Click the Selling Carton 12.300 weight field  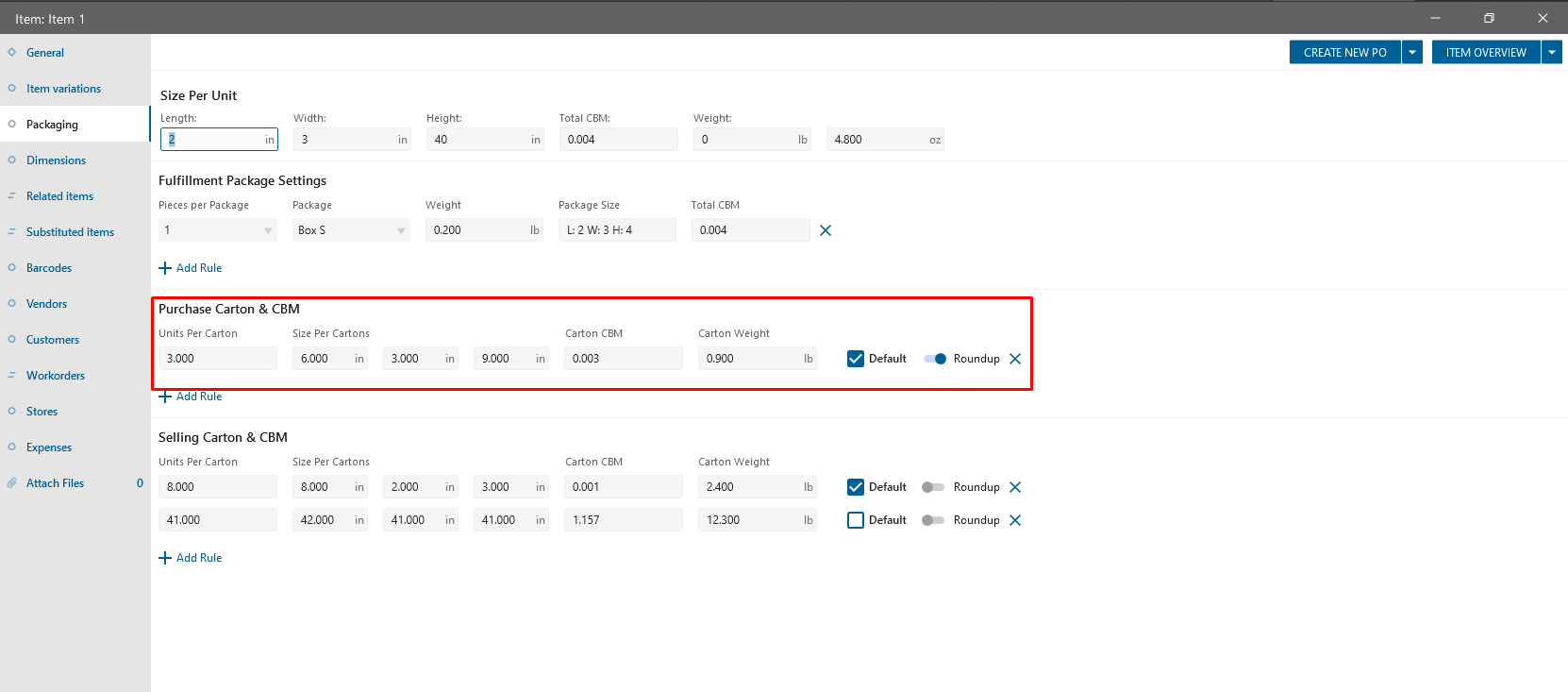click(x=758, y=520)
